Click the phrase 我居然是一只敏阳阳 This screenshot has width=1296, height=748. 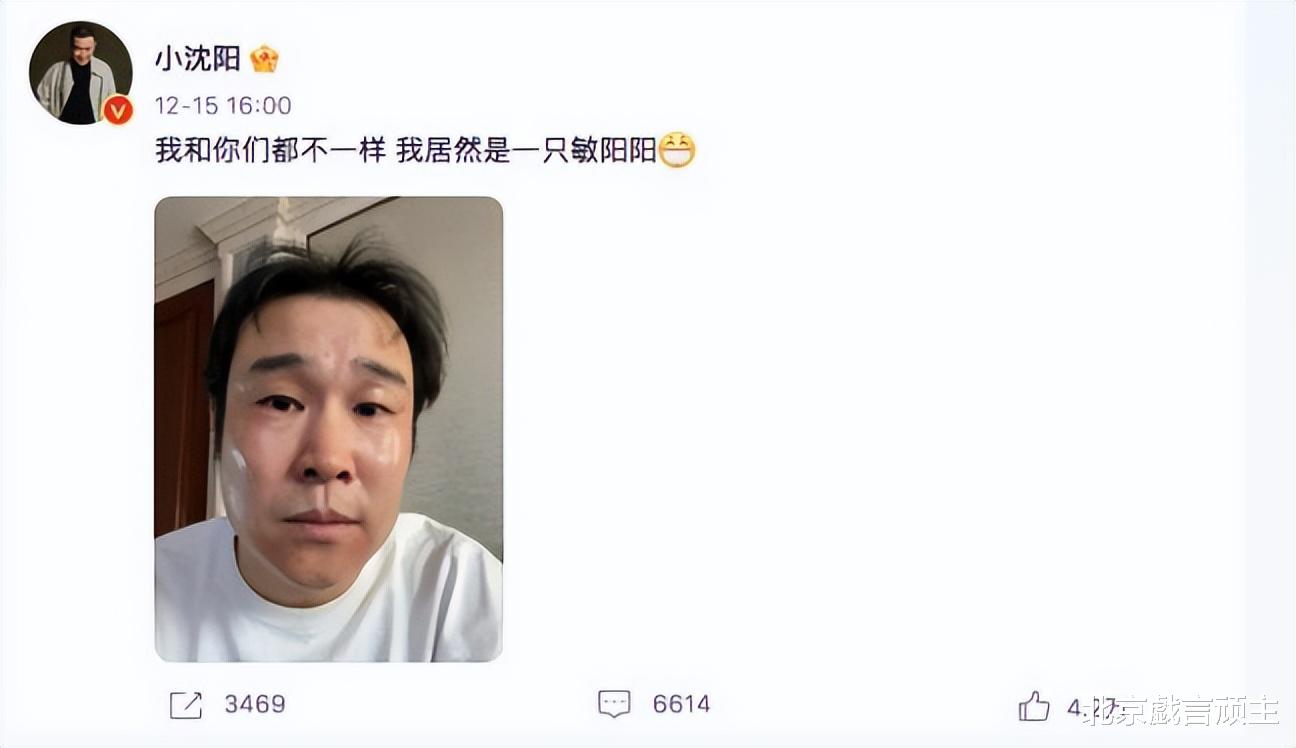pyautogui.click(x=526, y=151)
